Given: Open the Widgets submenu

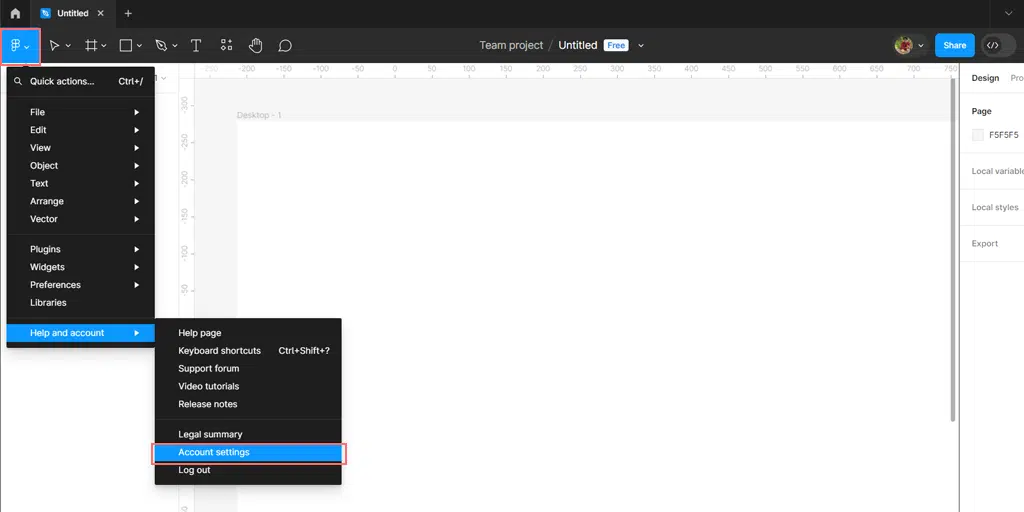Looking at the screenshot, I should click(81, 267).
